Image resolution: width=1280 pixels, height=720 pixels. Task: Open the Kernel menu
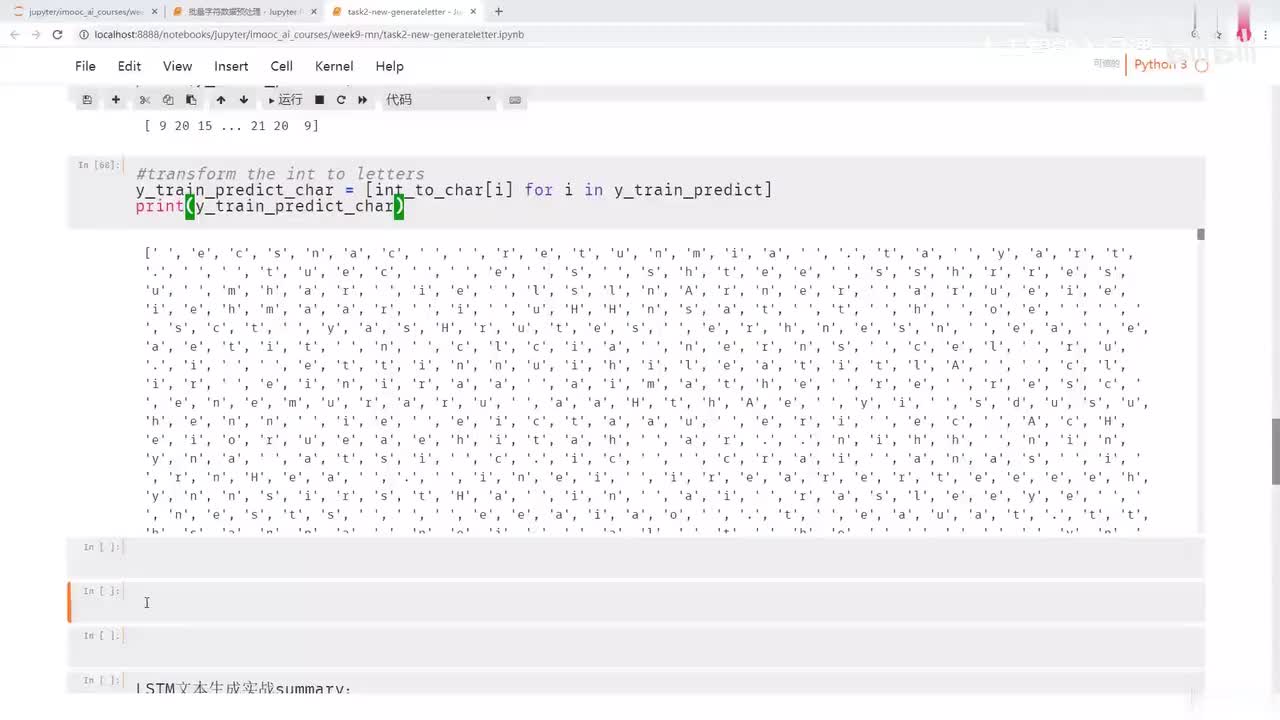tap(334, 66)
